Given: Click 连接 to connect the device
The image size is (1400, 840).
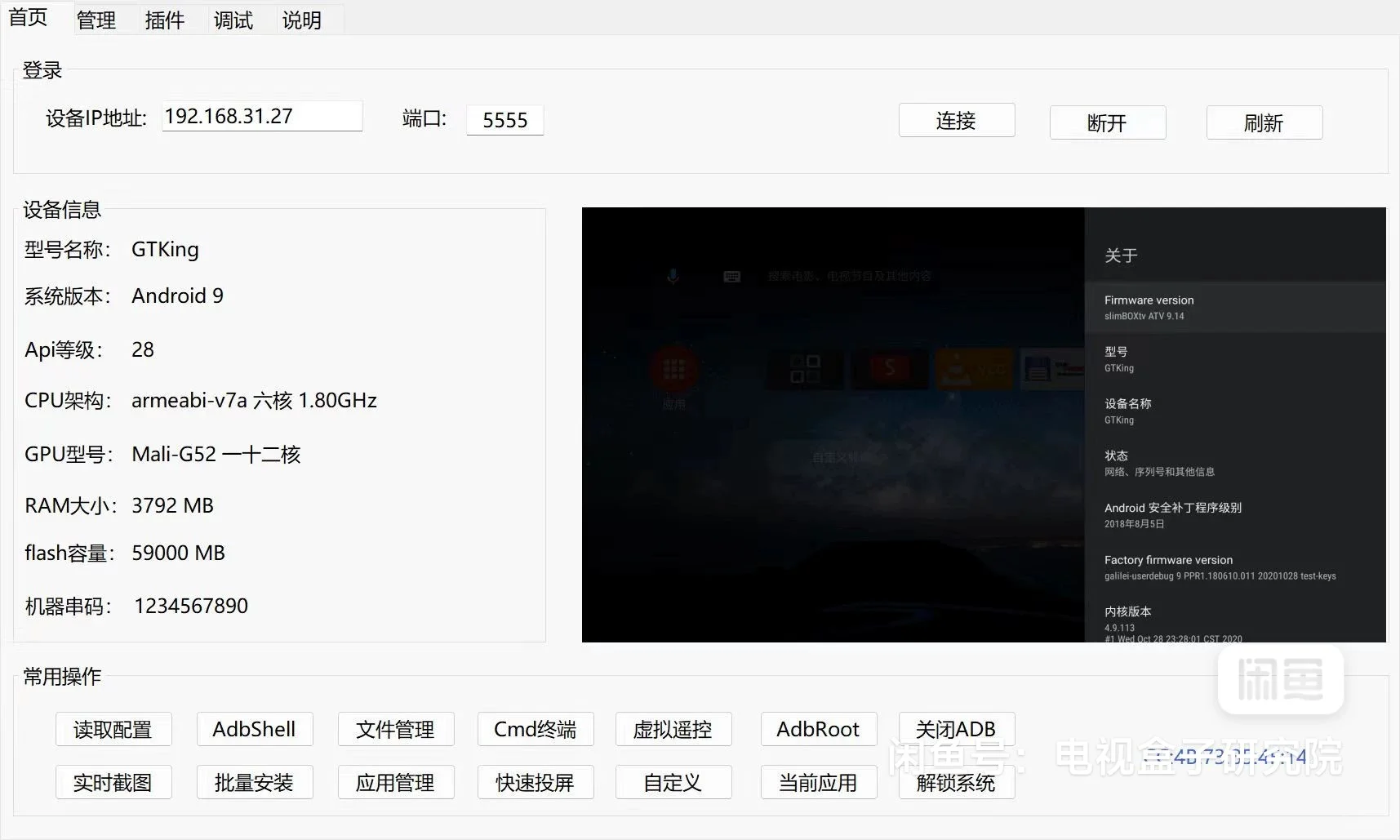Looking at the screenshot, I should (956, 120).
